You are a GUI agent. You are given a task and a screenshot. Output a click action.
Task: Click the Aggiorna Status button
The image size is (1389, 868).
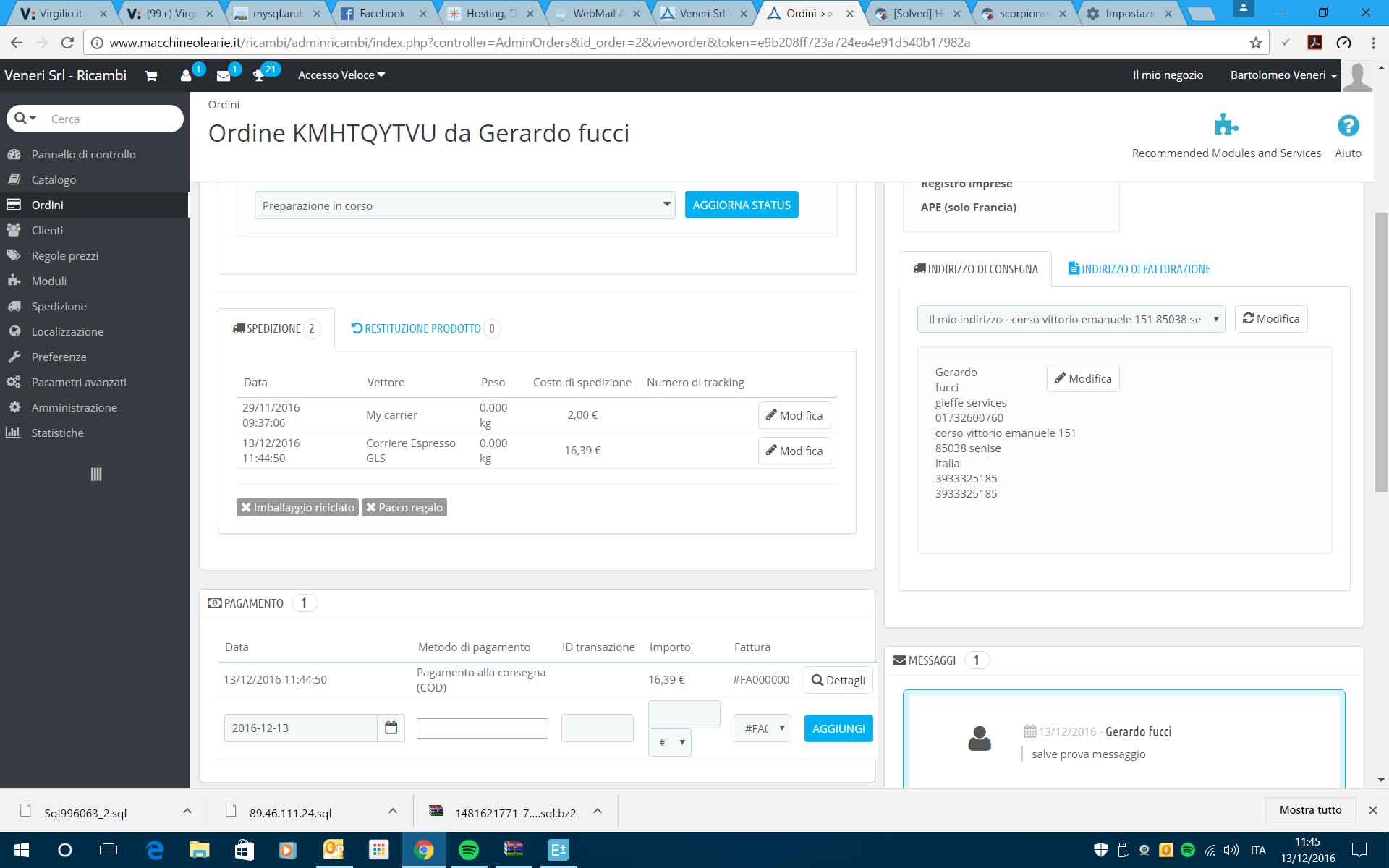742,205
